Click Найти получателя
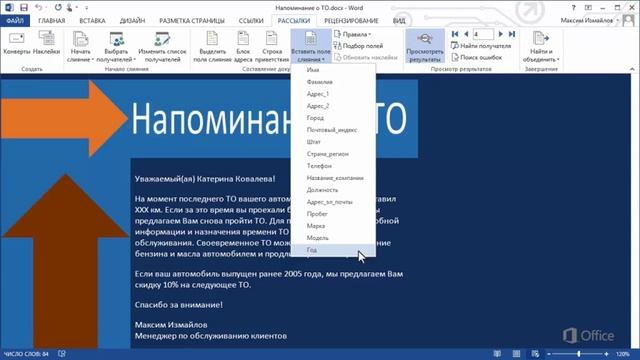Image resolution: width=640 pixels, height=360 pixels. coord(481,46)
